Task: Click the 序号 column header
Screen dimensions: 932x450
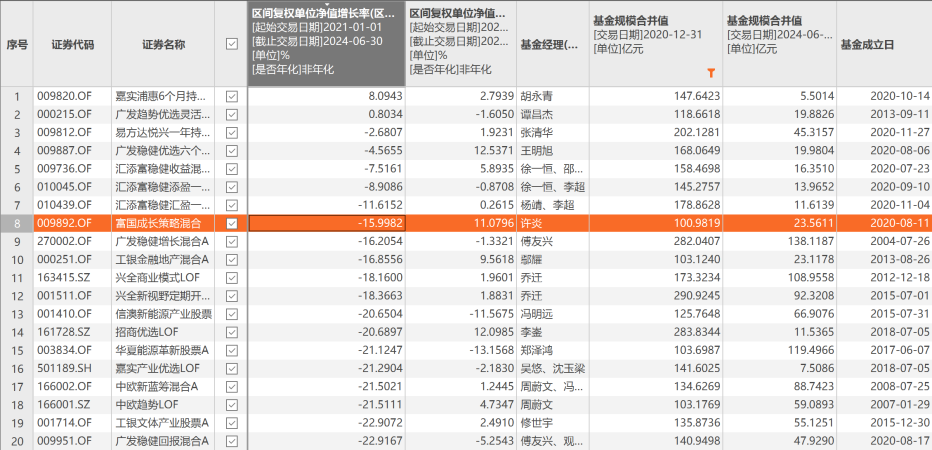Action: (17, 44)
